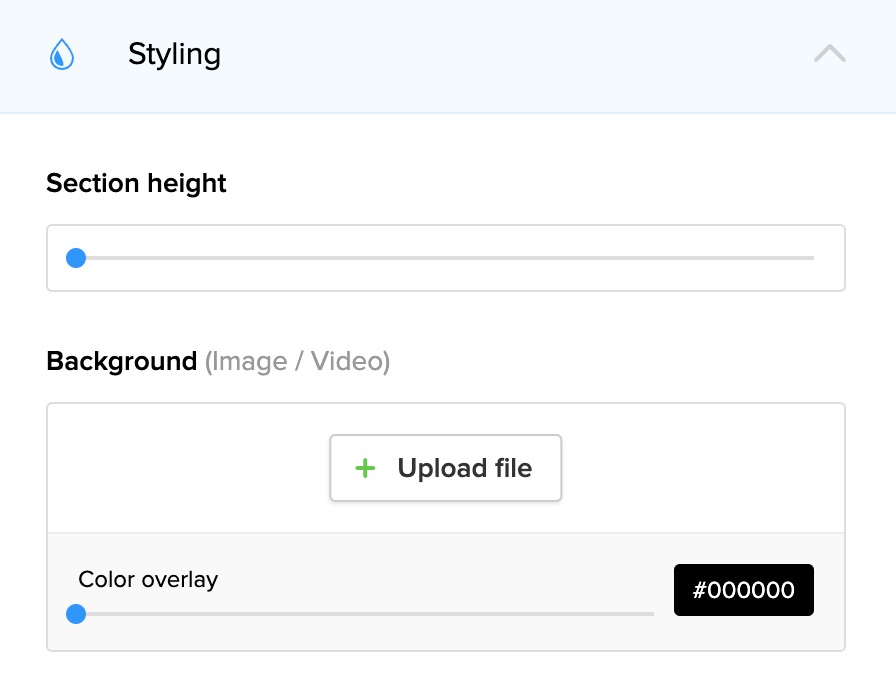Click empty area right of Upload file button

click(x=702, y=468)
